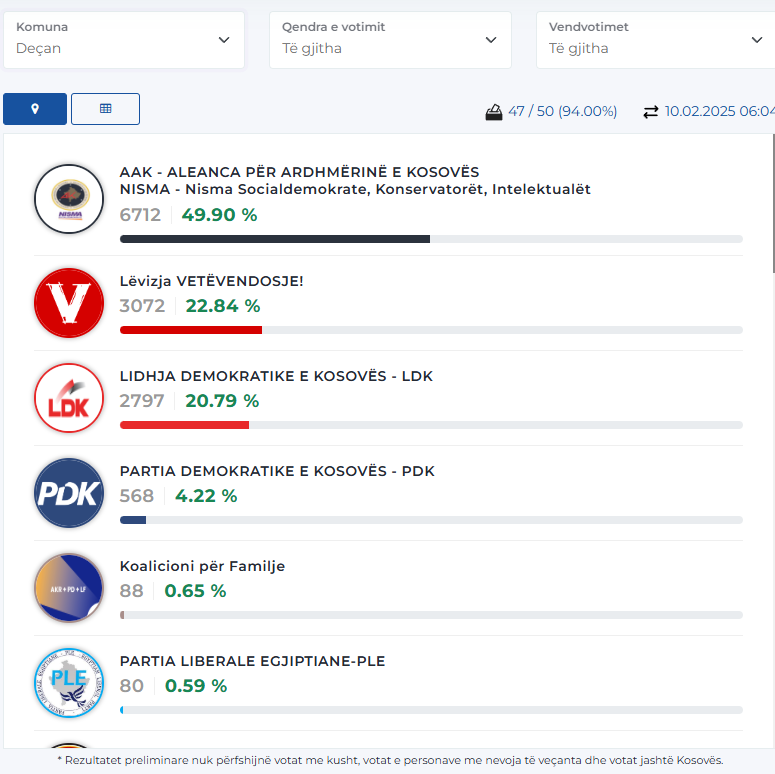Click the PDK blue progress bar
The height and width of the screenshot is (774, 775).
[431, 520]
